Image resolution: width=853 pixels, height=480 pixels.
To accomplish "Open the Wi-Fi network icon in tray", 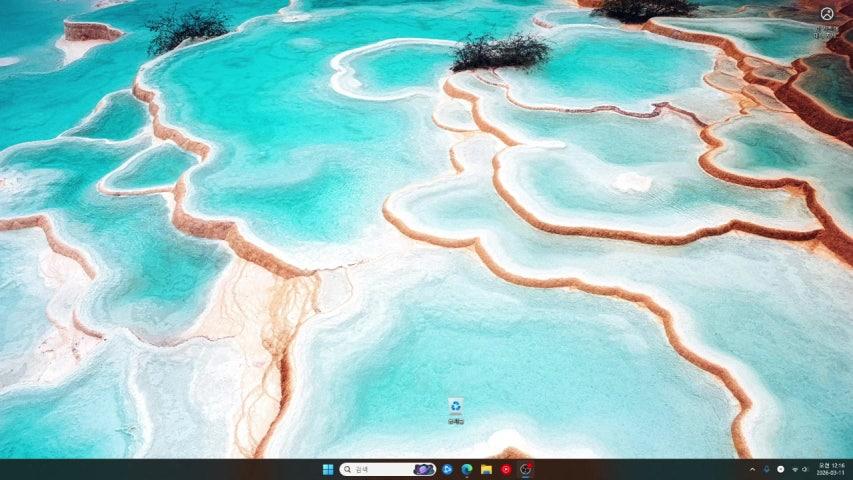I will 795,469.
